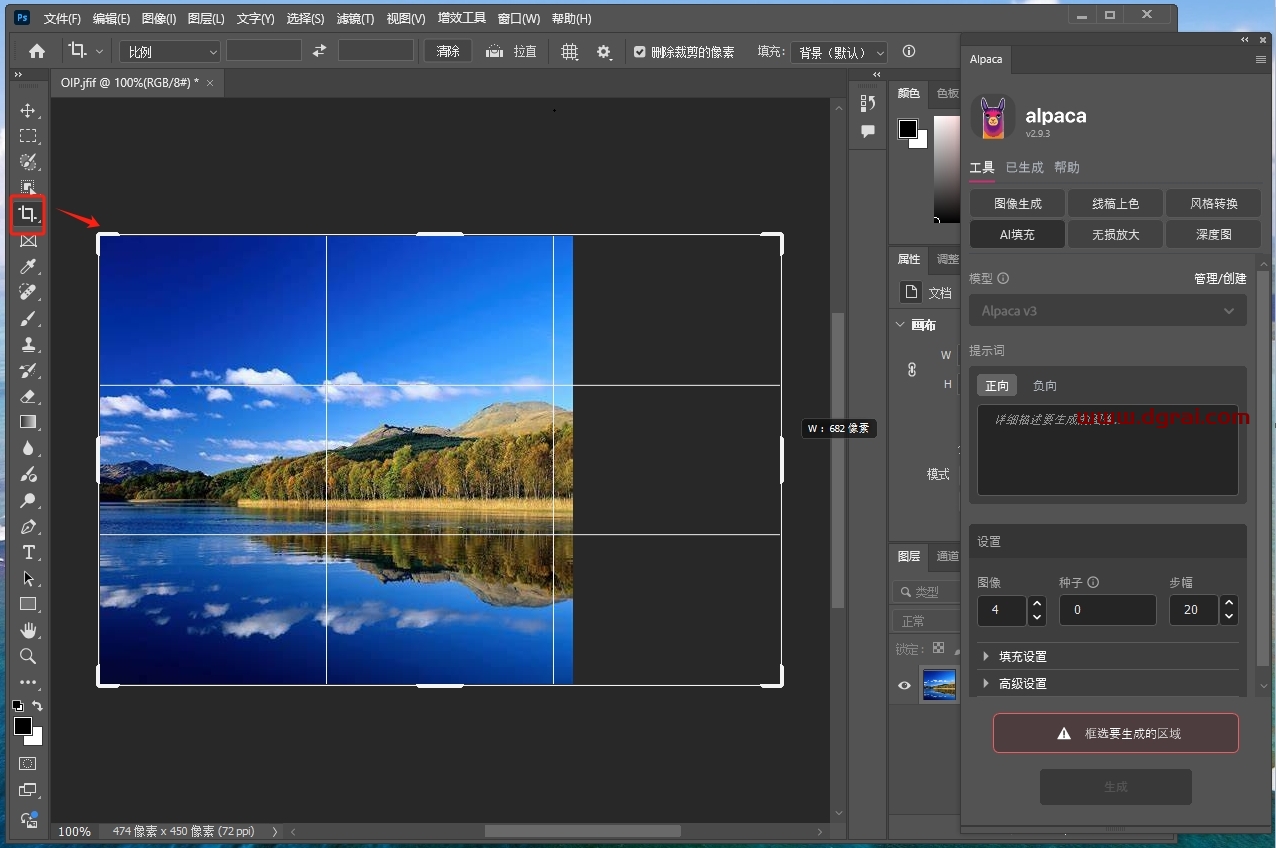The image size is (1276, 848).
Task: Open crop settings gear icon
Action: [603, 52]
